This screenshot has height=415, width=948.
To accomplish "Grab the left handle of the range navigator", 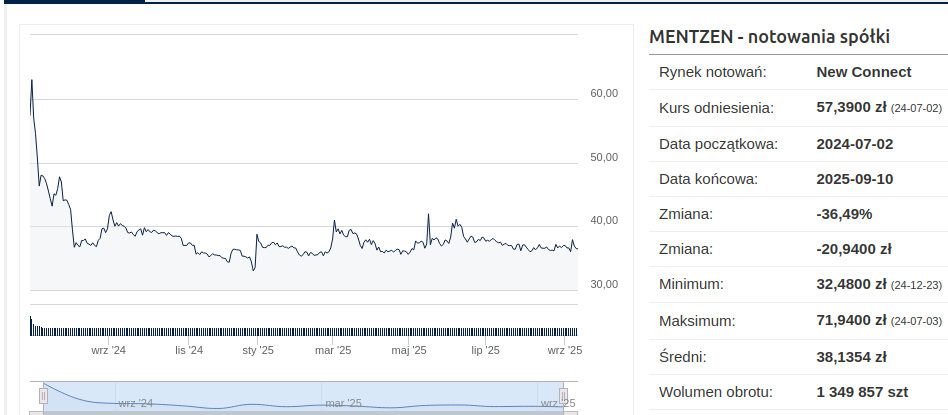I will pyautogui.click(x=43, y=395).
